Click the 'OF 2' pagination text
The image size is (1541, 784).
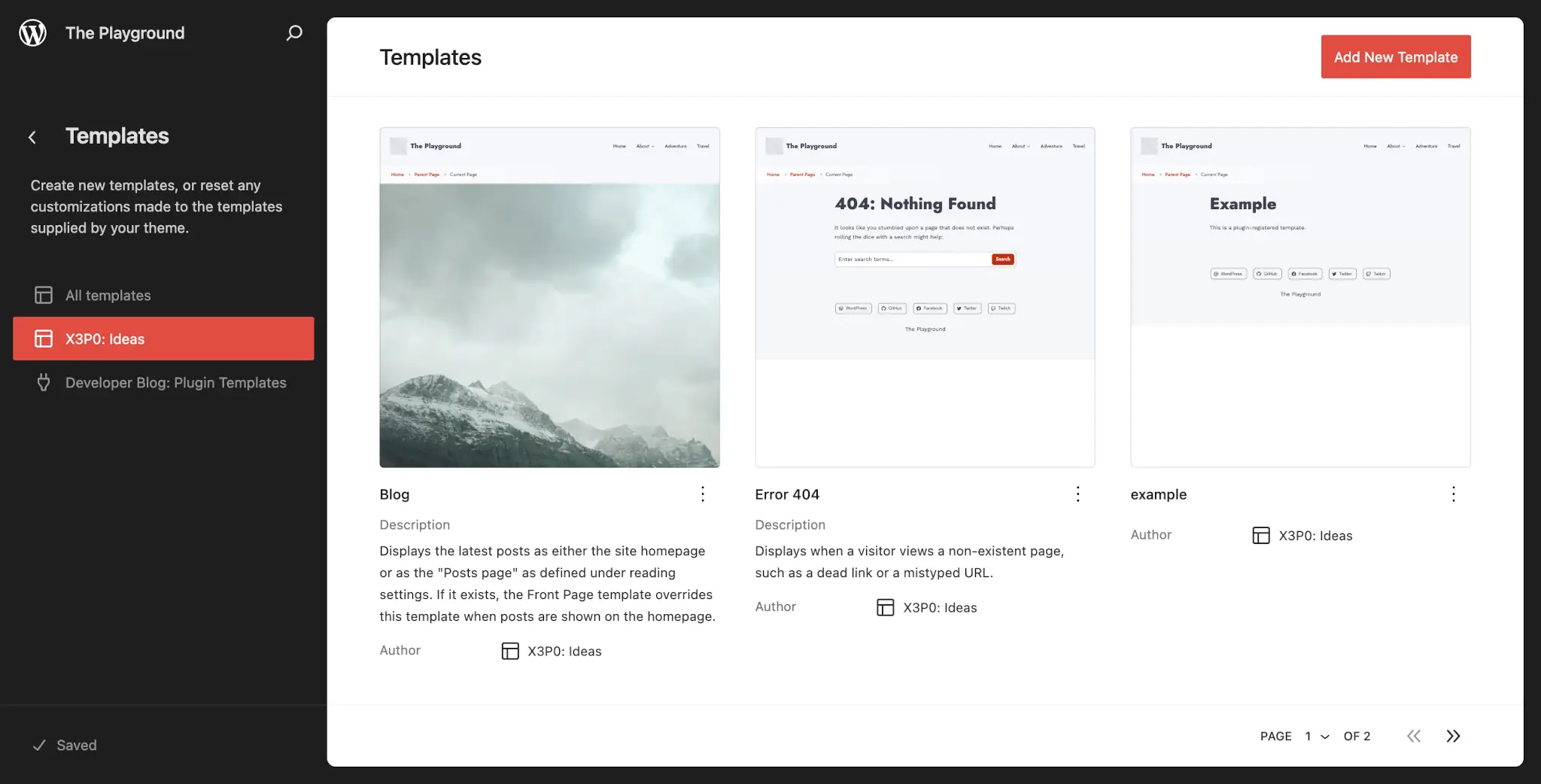coord(1357,736)
